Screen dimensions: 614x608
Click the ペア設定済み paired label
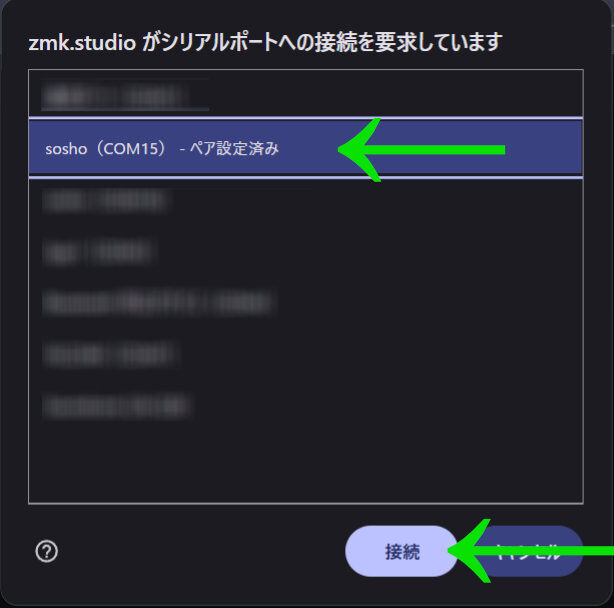click(x=234, y=148)
